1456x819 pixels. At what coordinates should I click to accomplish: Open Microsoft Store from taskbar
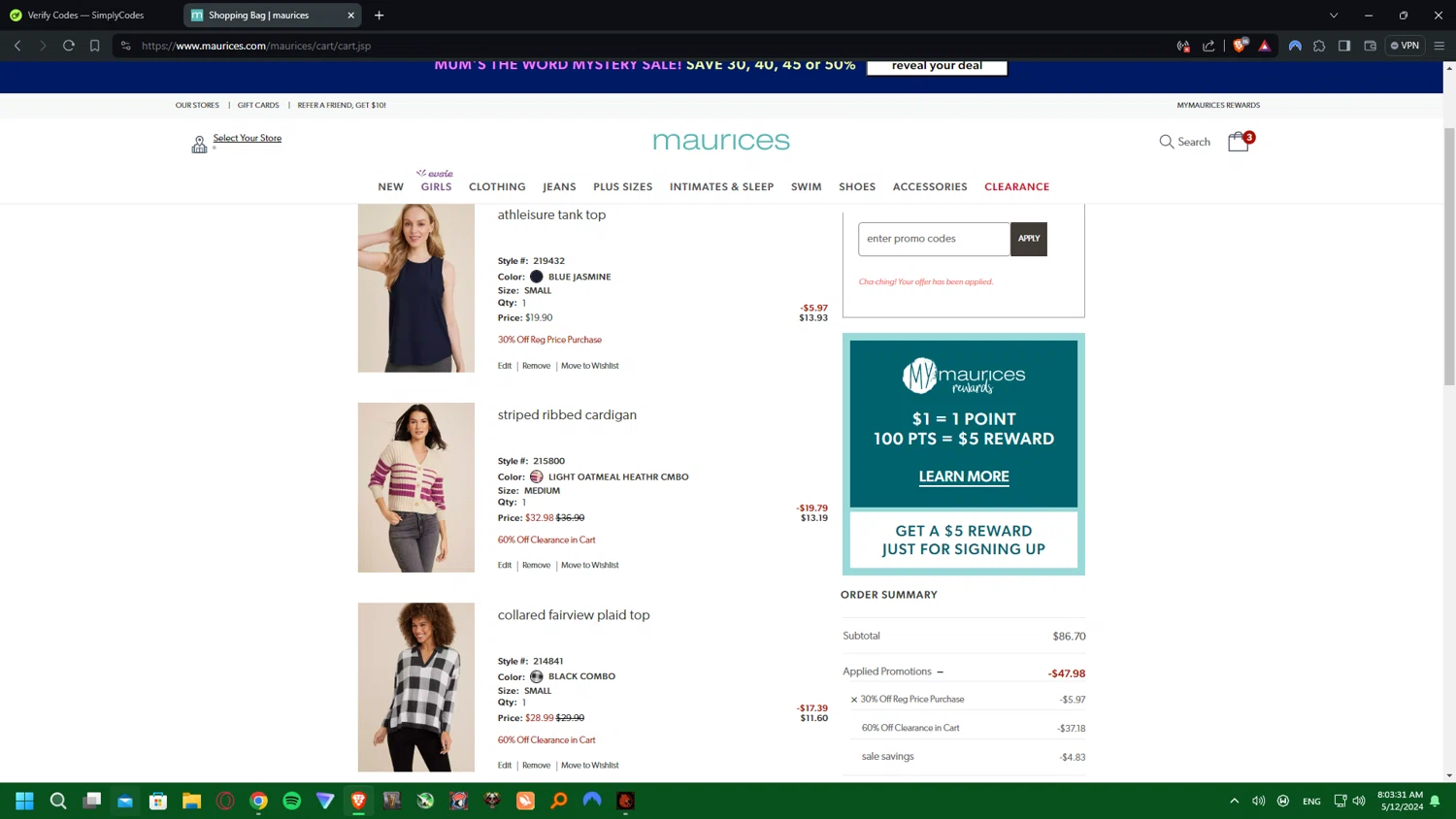coord(158,801)
